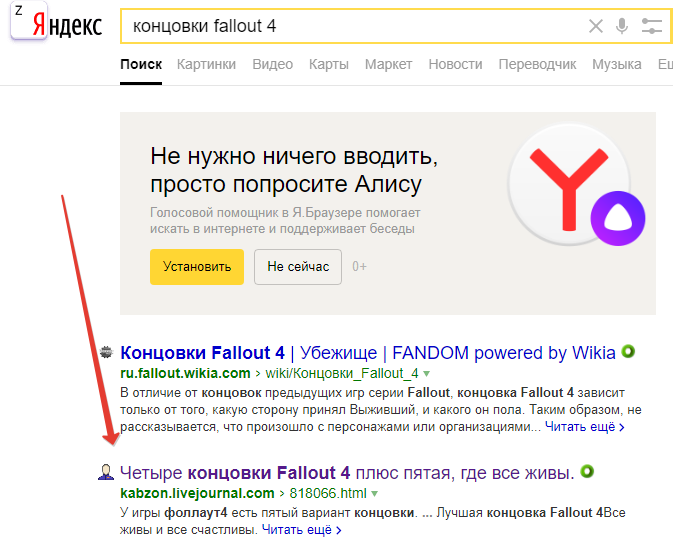This screenshot has width=673, height=539.
Task: Open the Карты tab
Action: coord(329,64)
